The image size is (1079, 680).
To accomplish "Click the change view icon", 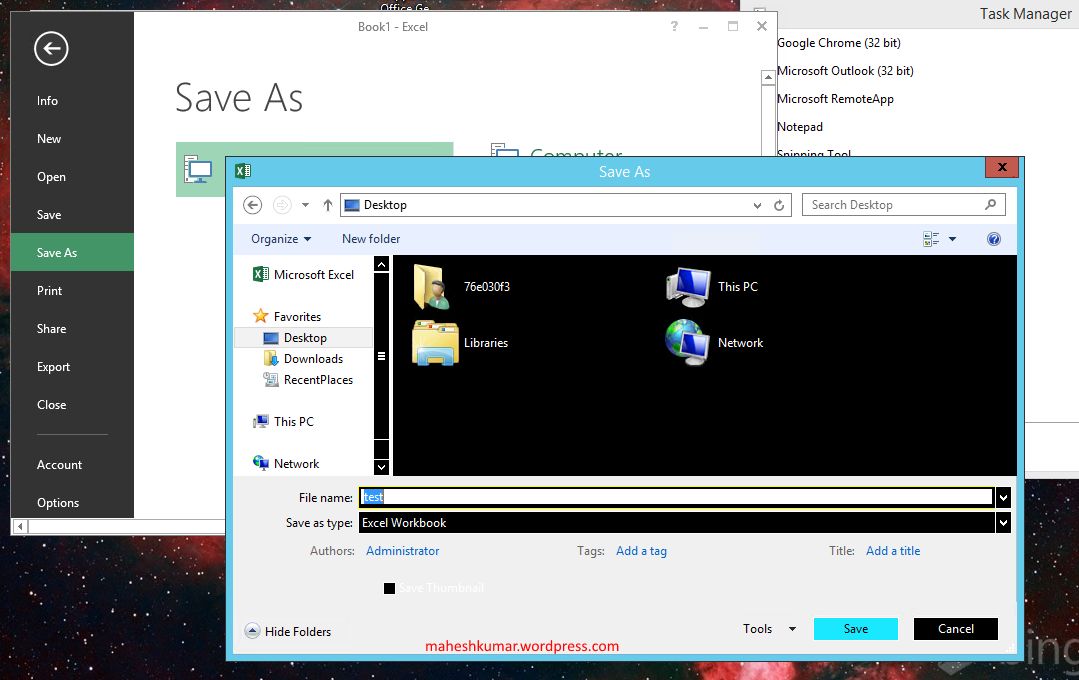I will pos(931,239).
